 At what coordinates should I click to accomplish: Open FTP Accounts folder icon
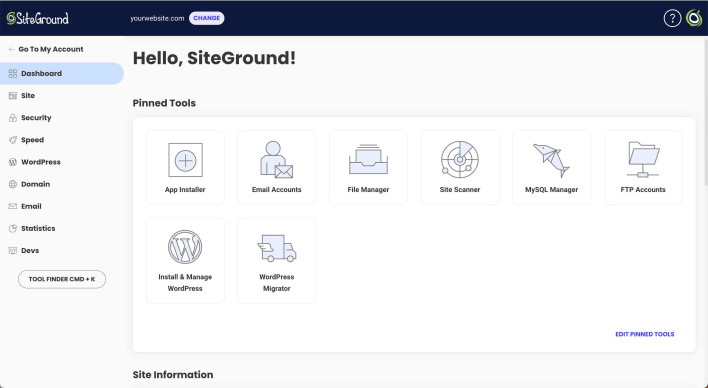[643, 159]
